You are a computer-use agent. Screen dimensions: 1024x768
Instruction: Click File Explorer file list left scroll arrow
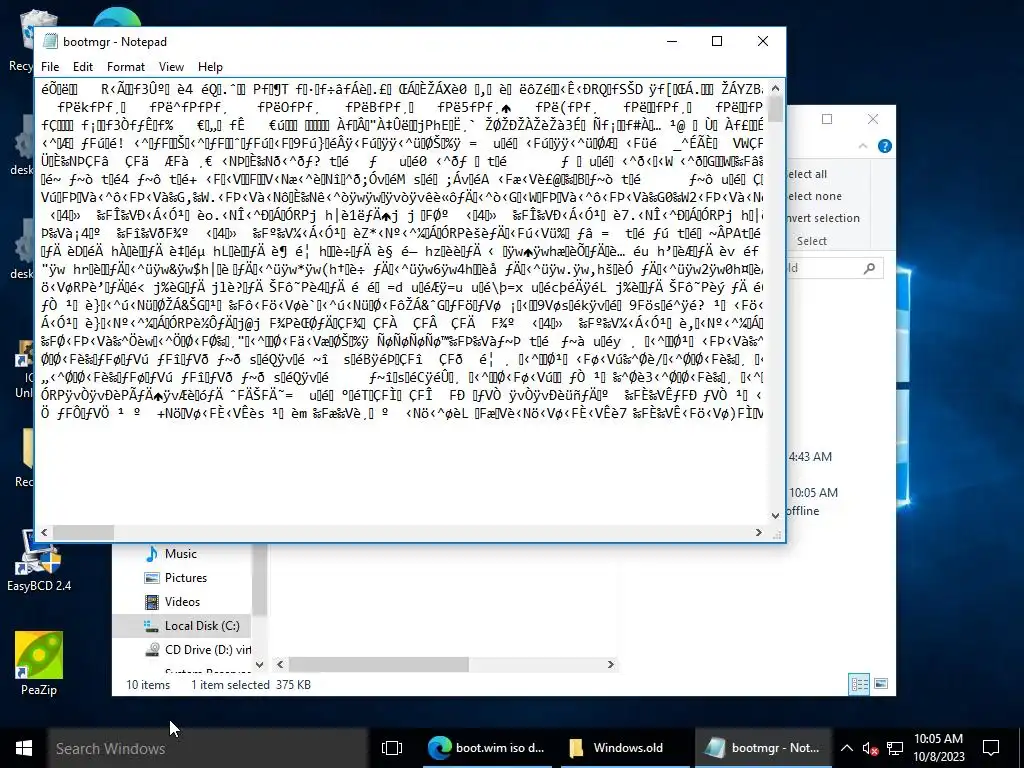(280, 664)
